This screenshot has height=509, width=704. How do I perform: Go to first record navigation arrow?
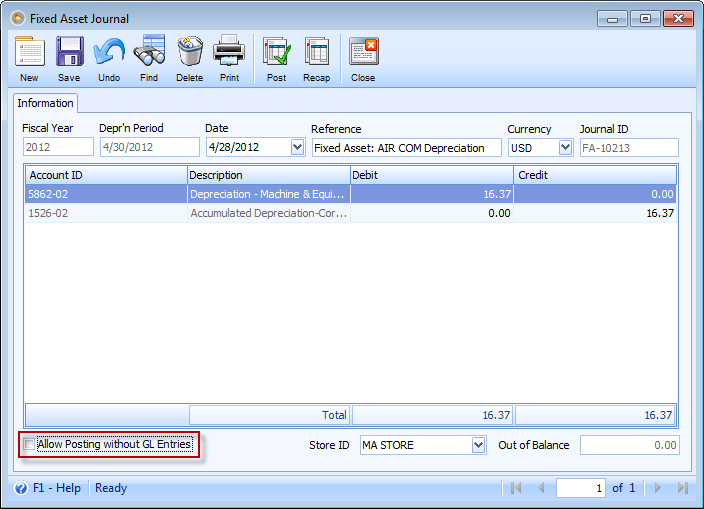(516, 487)
